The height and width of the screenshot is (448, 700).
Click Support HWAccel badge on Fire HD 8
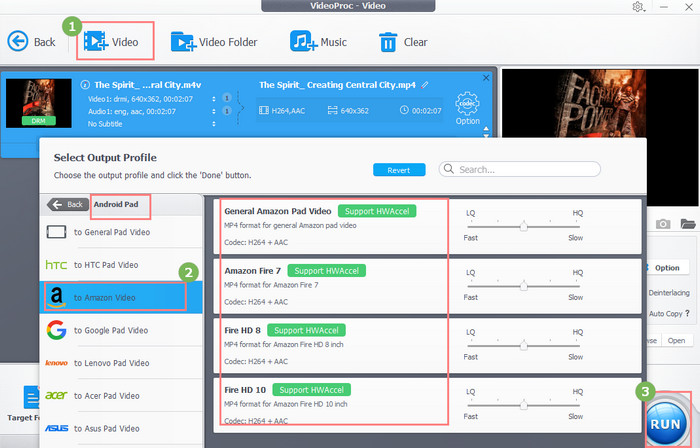(306, 330)
